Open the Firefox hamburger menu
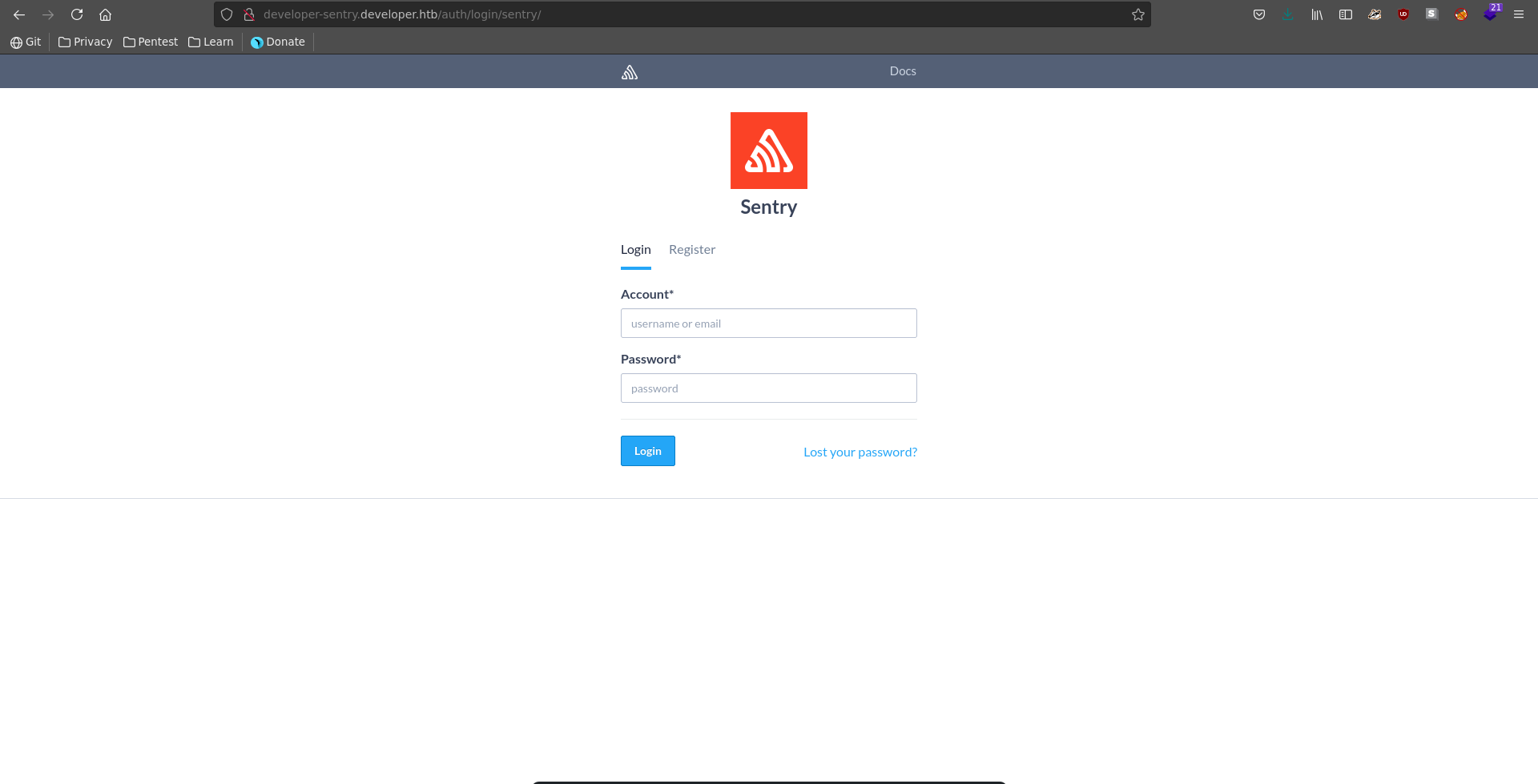This screenshot has width=1538, height=784. (x=1518, y=14)
